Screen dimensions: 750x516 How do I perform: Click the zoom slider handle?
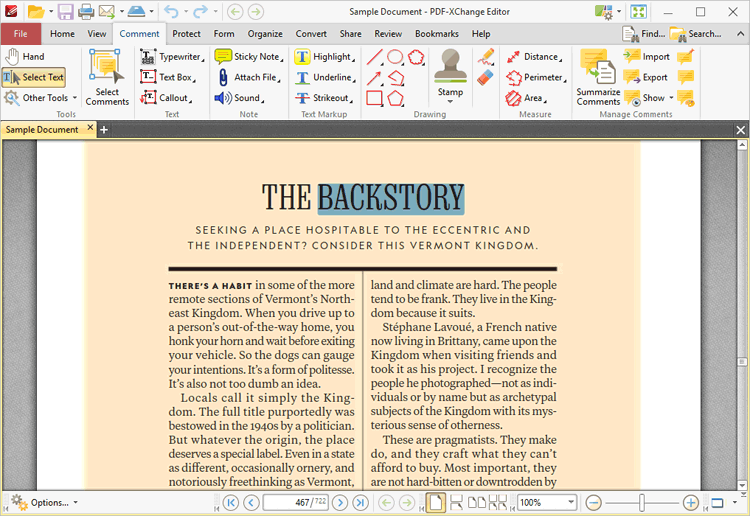(641, 503)
